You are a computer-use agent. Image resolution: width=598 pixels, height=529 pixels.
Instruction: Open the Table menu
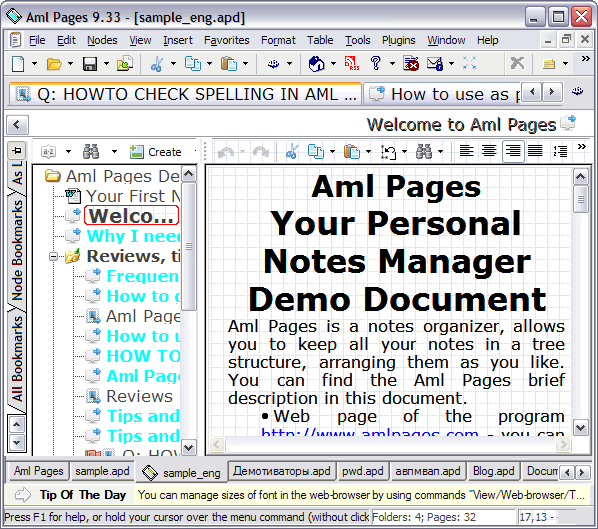pyautogui.click(x=320, y=40)
